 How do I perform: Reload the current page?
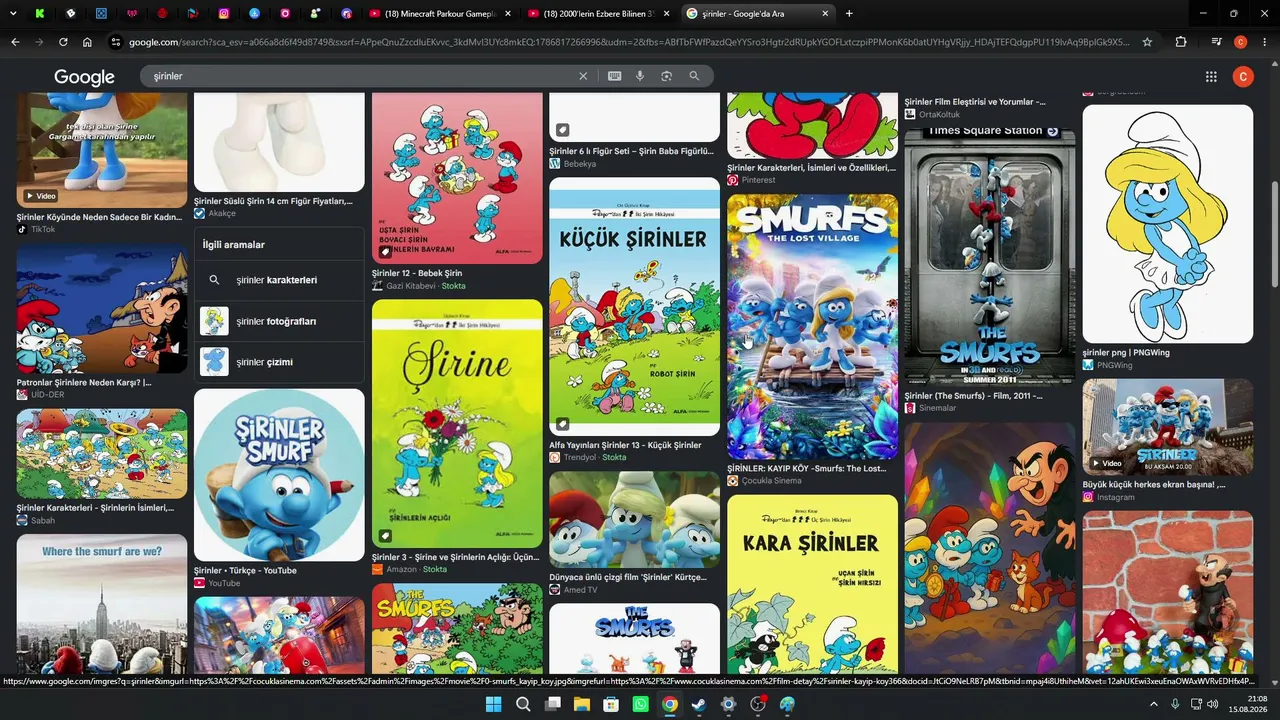tap(63, 42)
